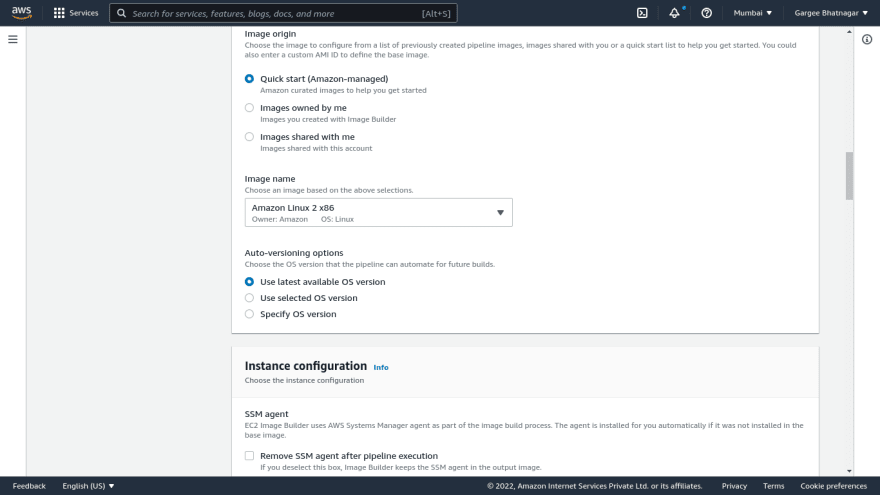Click the Instance configuration heading
The image size is (880, 495).
[x=306, y=366]
